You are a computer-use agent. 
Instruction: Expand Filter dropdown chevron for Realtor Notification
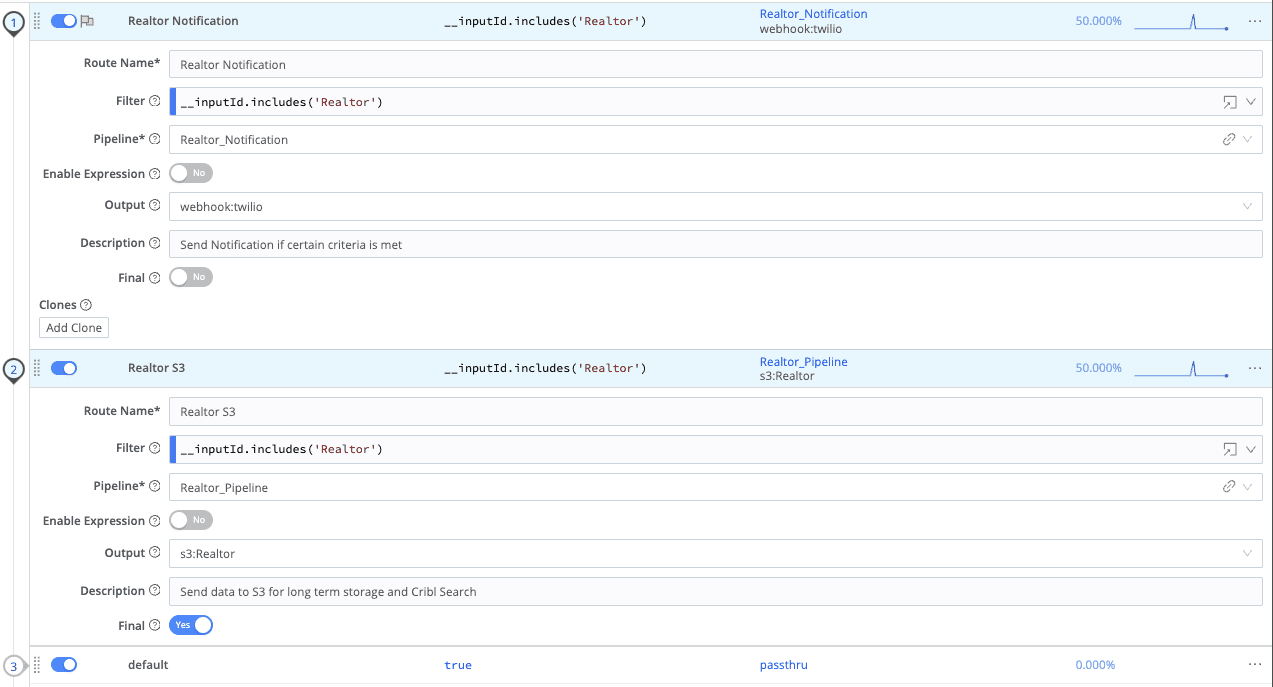click(x=1250, y=102)
